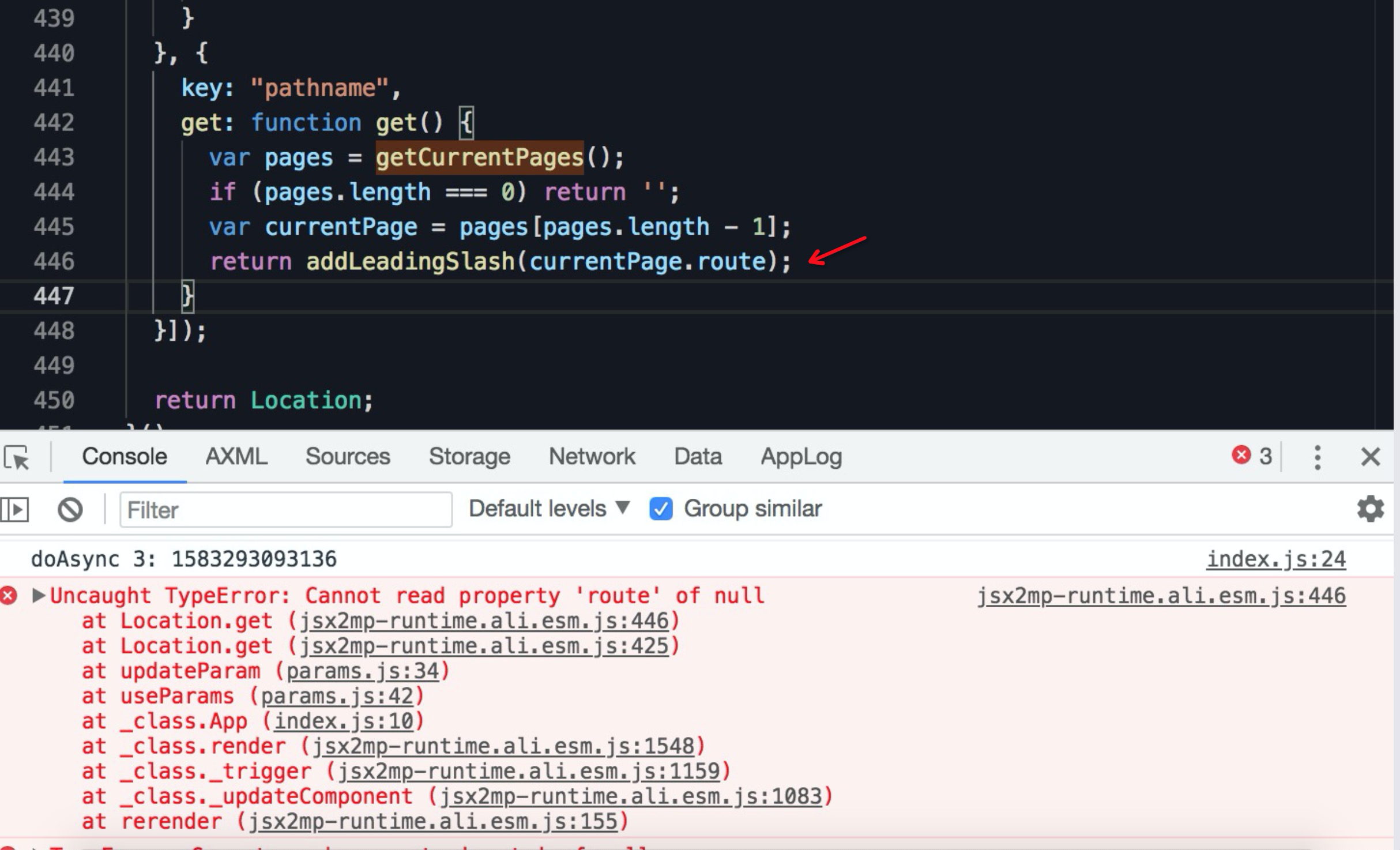Switch to the Console tab
Screen dimensions: 1400x850
[x=125, y=456]
